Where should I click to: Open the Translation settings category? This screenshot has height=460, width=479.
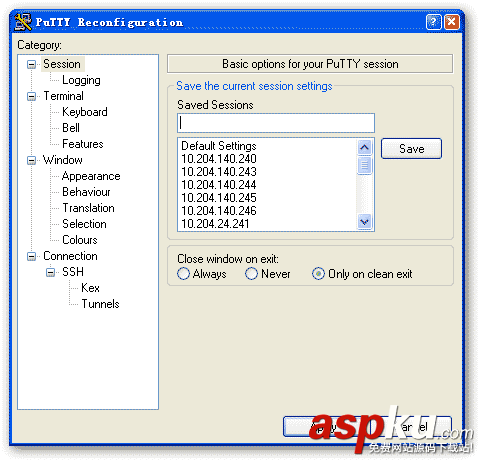pos(88,208)
